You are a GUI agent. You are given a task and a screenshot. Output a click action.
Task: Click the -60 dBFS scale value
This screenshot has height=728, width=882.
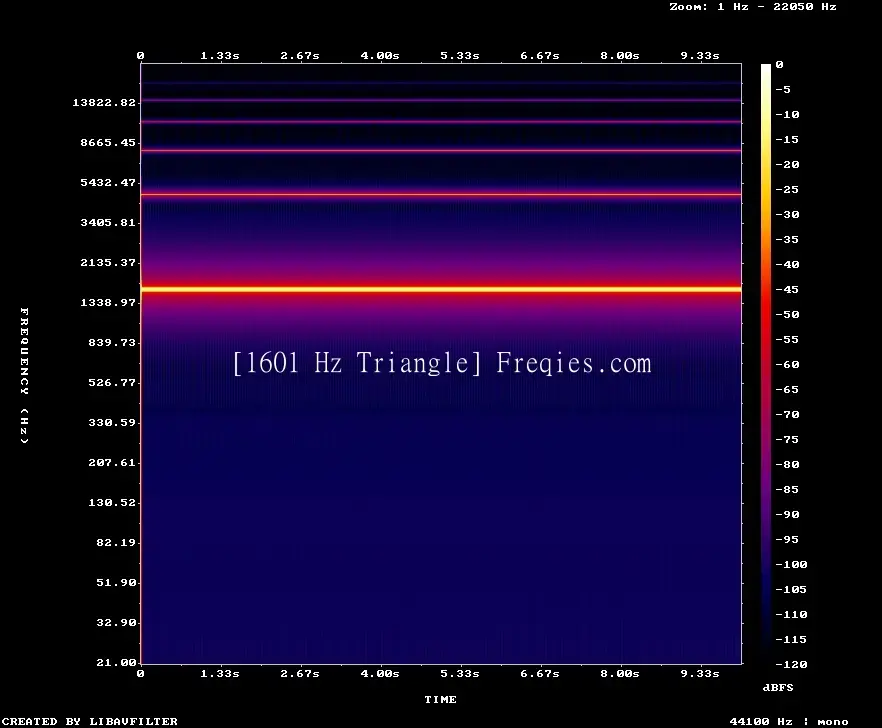click(x=787, y=365)
